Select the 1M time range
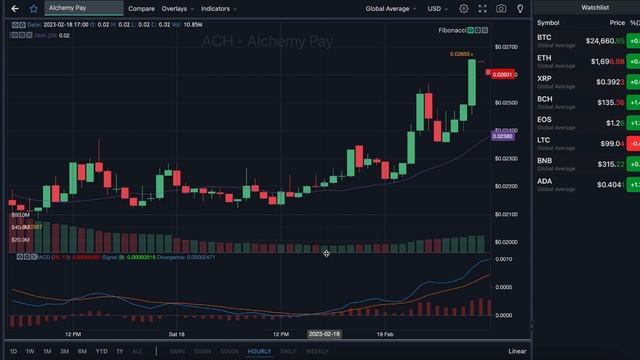The image size is (640, 360). click(47, 351)
